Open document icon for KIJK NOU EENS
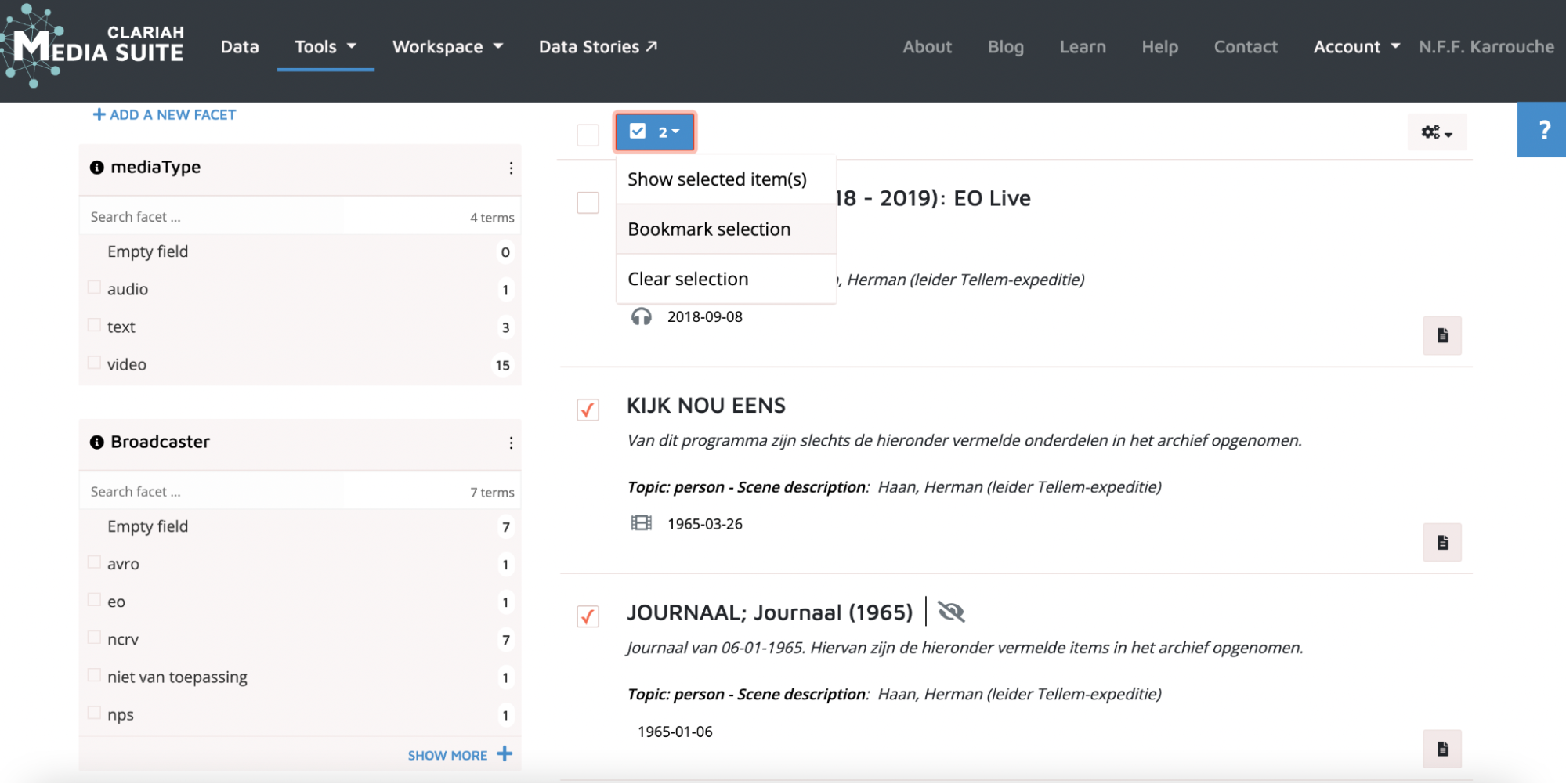1566x784 pixels. pos(1441,542)
